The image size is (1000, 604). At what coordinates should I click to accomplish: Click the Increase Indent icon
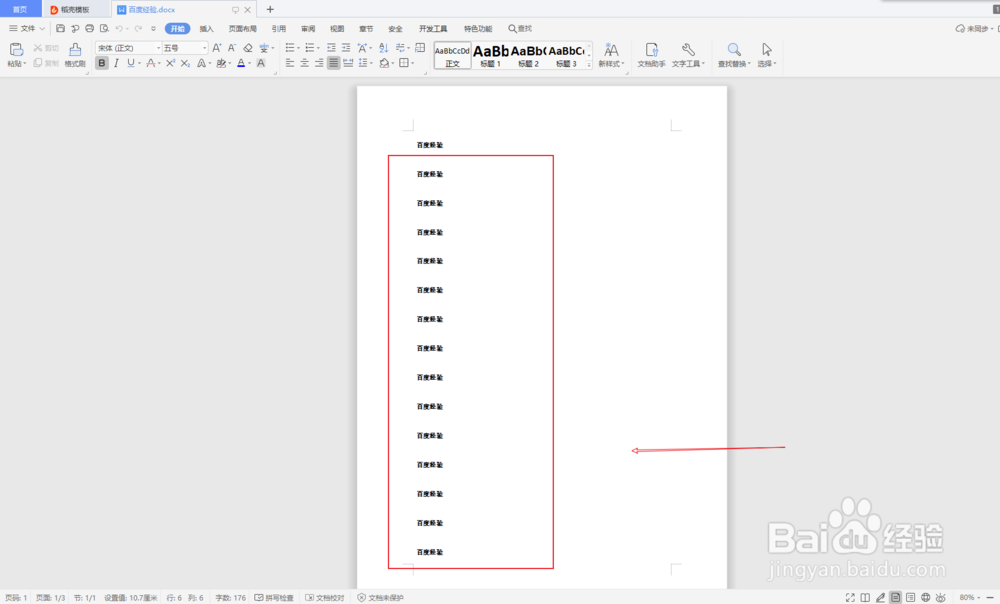pyautogui.click(x=346, y=48)
